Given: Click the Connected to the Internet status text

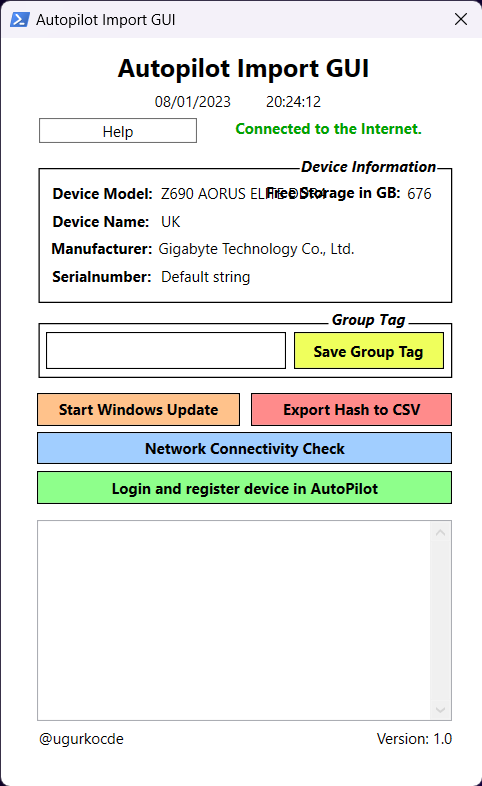Looking at the screenshot, I should (328, 129).
